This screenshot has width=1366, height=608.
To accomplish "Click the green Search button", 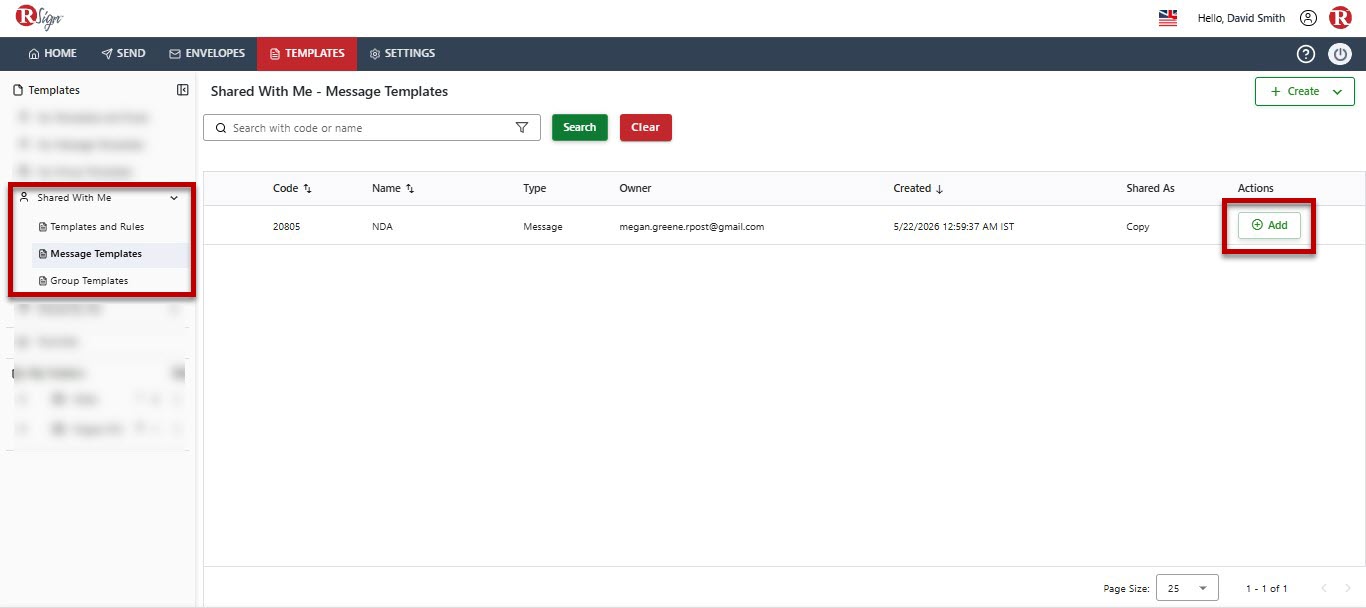I will (x=580, y=127).
